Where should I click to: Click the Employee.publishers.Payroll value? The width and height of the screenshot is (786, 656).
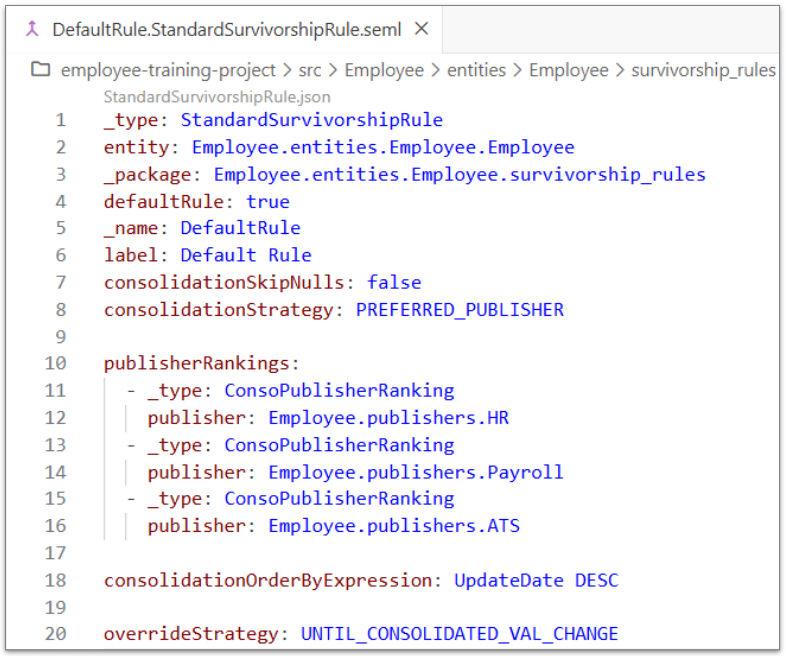415,471
